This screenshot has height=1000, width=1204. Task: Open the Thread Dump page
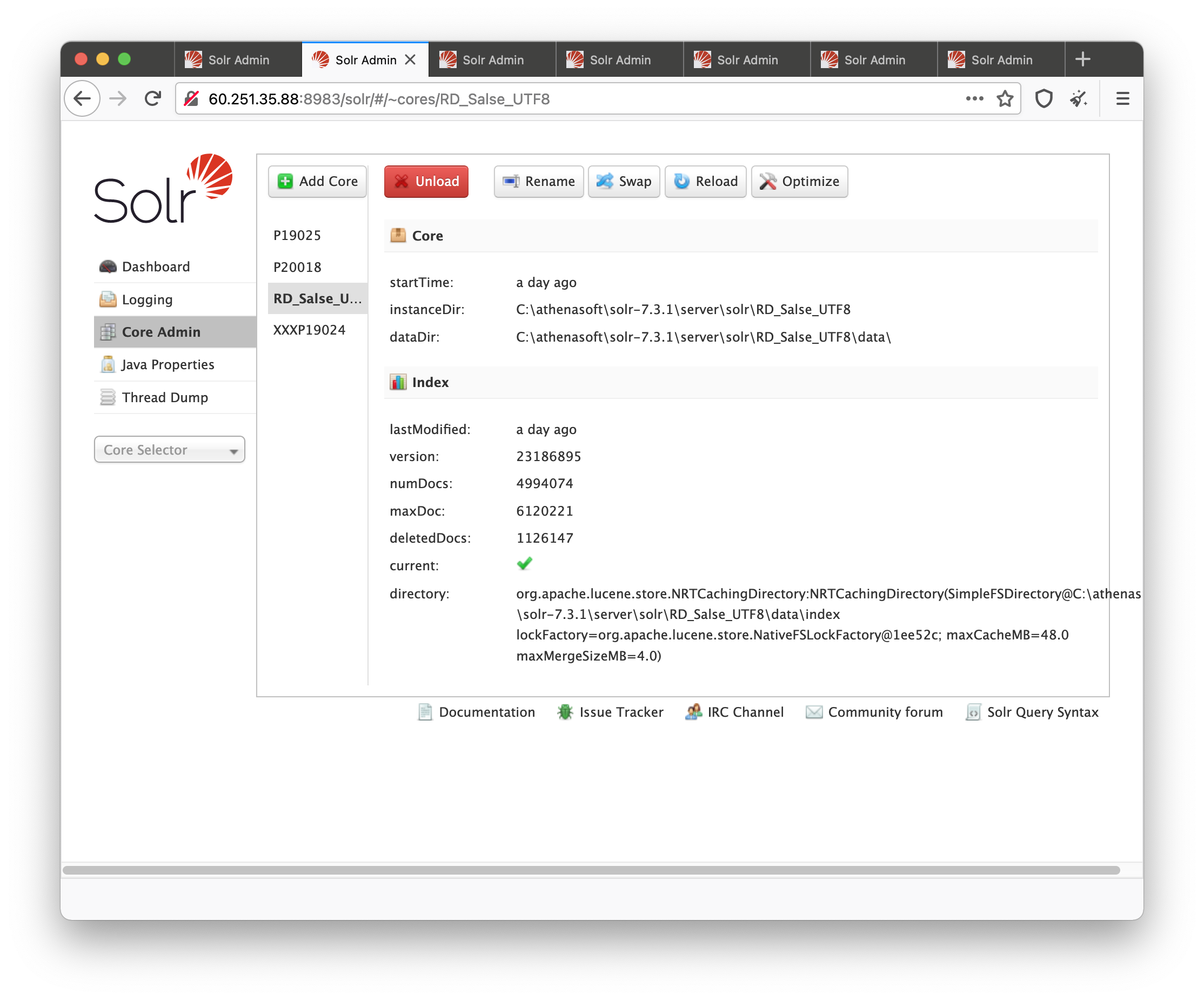tap(175, 397)
